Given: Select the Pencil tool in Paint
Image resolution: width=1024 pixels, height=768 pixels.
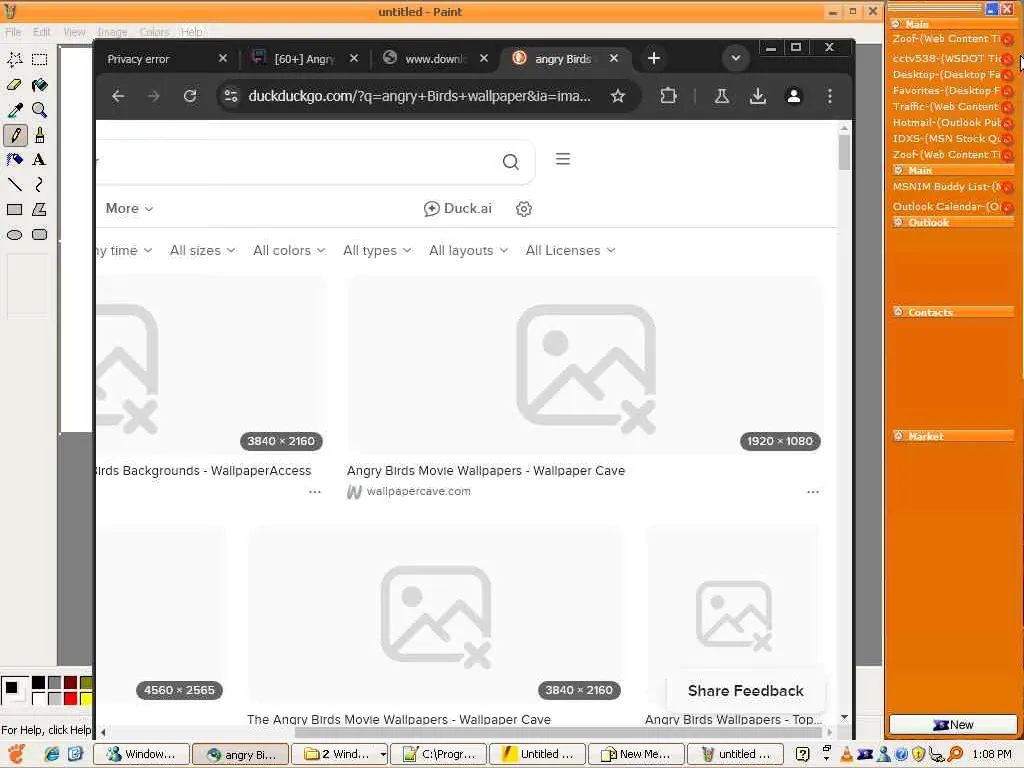Looking at the screenshot, I should (x=14, y=135).
